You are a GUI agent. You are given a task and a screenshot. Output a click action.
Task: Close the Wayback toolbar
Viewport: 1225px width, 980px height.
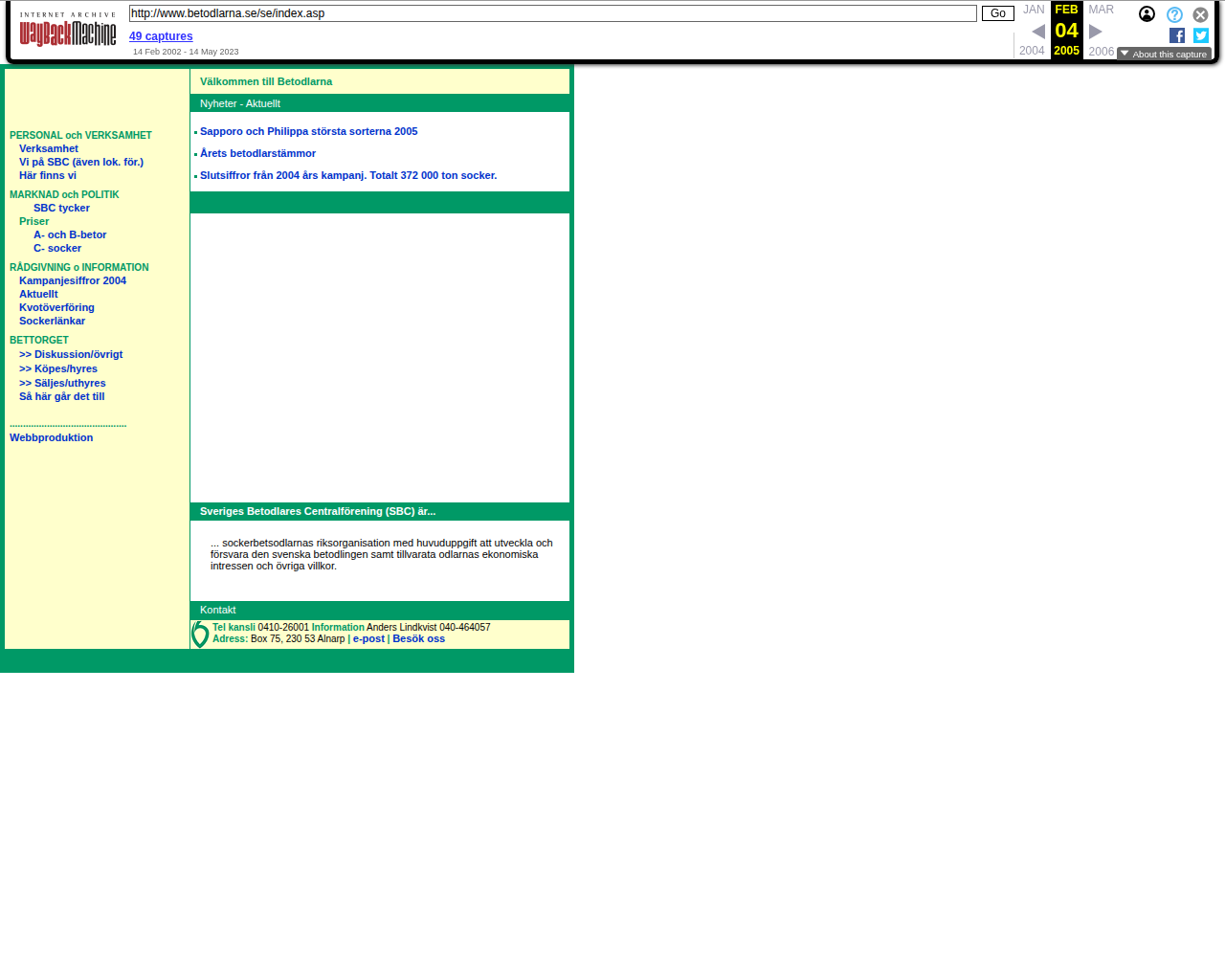(x=1200, y=14)
